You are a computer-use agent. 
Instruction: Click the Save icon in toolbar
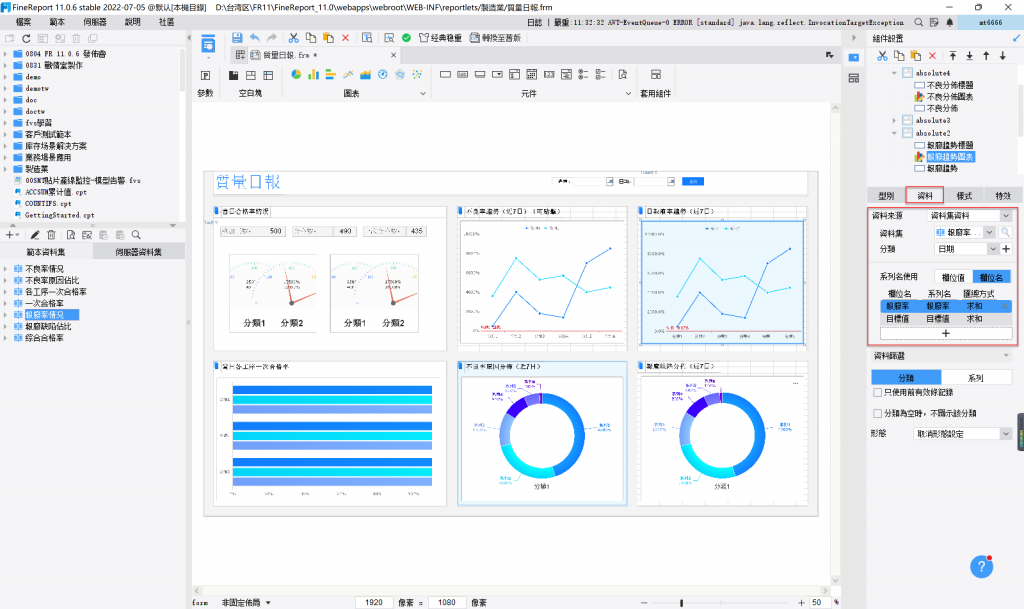point(236,38)
